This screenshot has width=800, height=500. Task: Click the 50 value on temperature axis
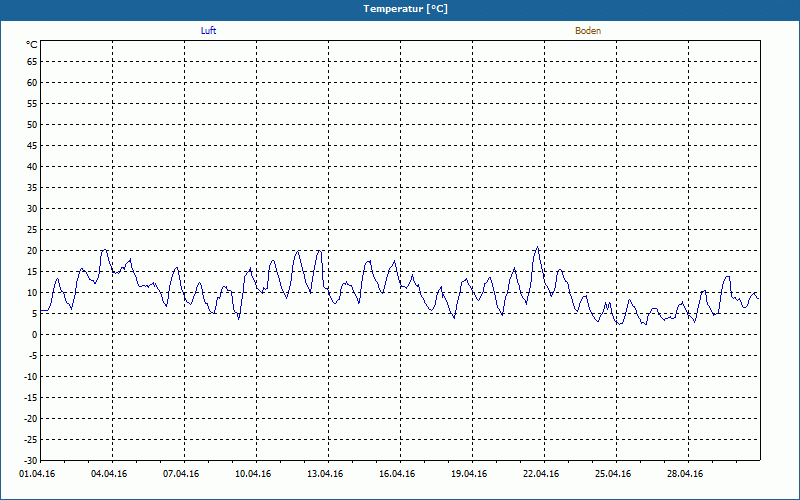click(32, 124)
